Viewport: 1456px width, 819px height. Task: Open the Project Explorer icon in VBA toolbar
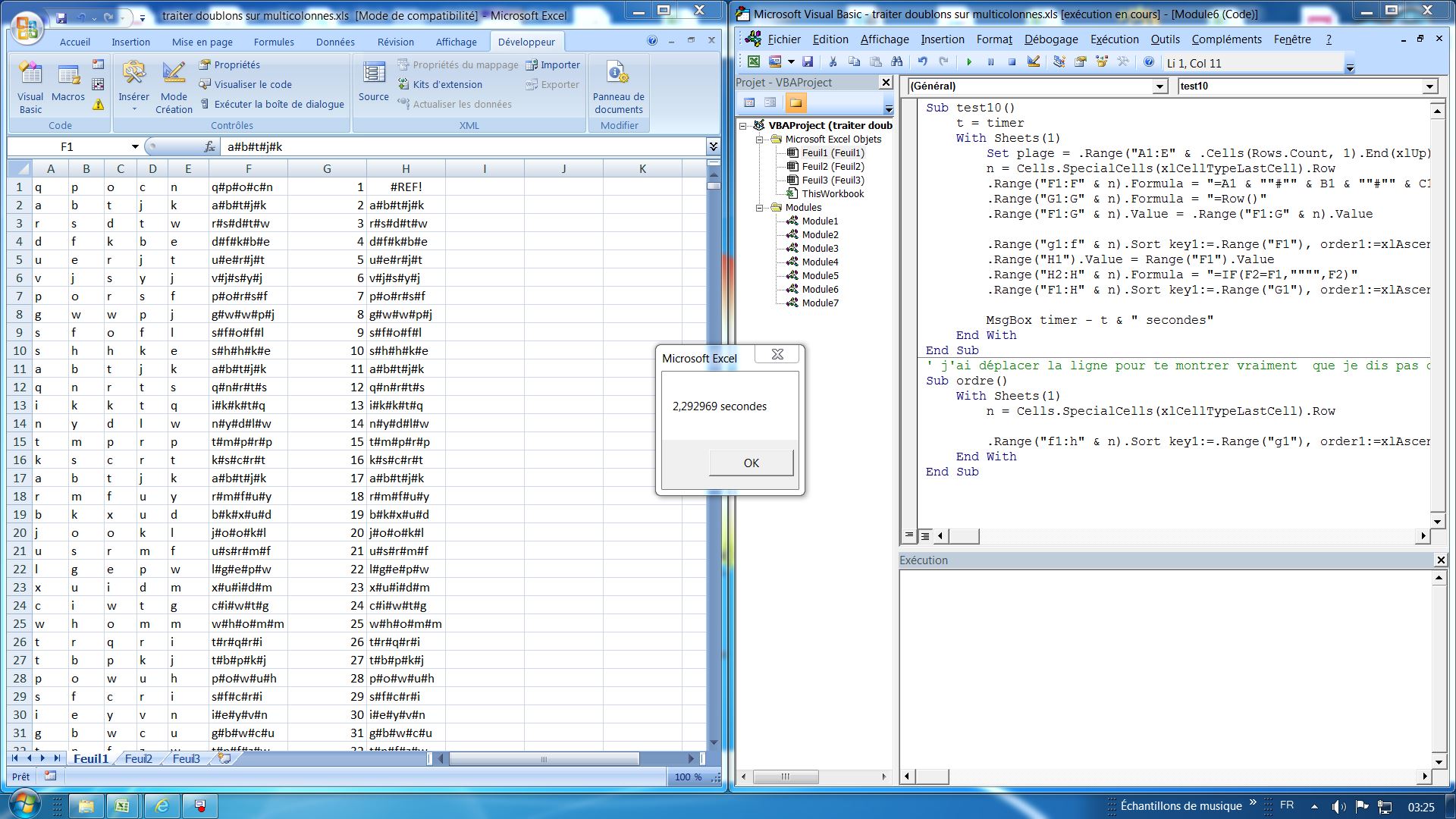tap(1059, 62)
